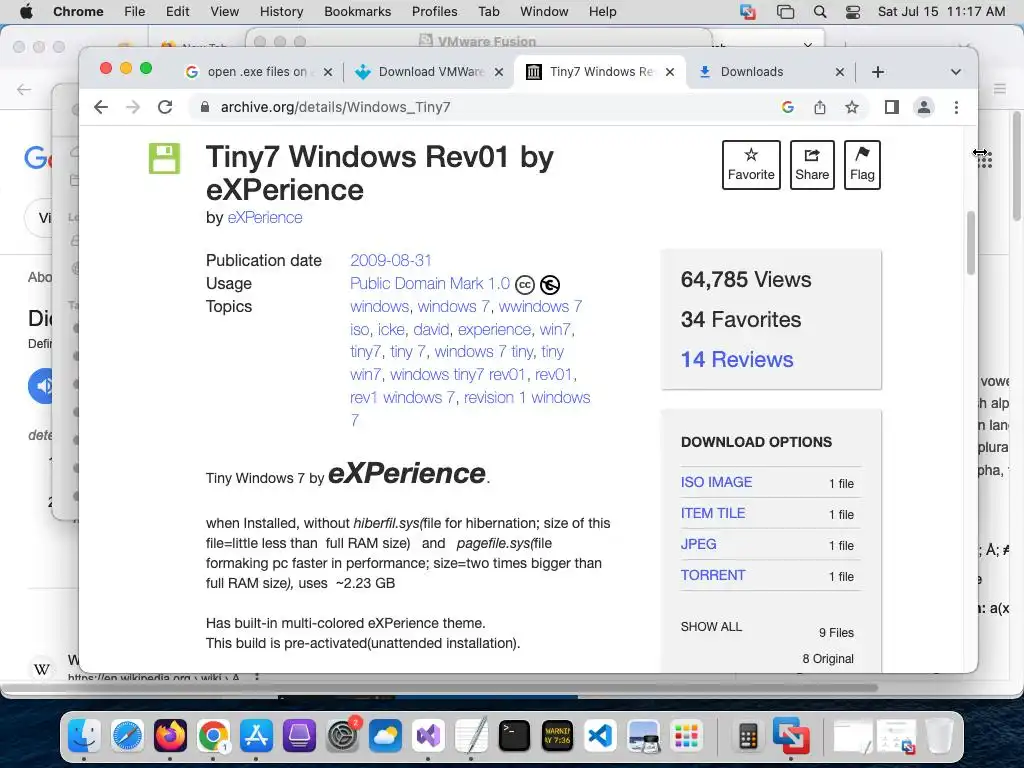Screen dimensions: 1024x768
Task: Select the TORRENT download option
Action: [712, 575]
